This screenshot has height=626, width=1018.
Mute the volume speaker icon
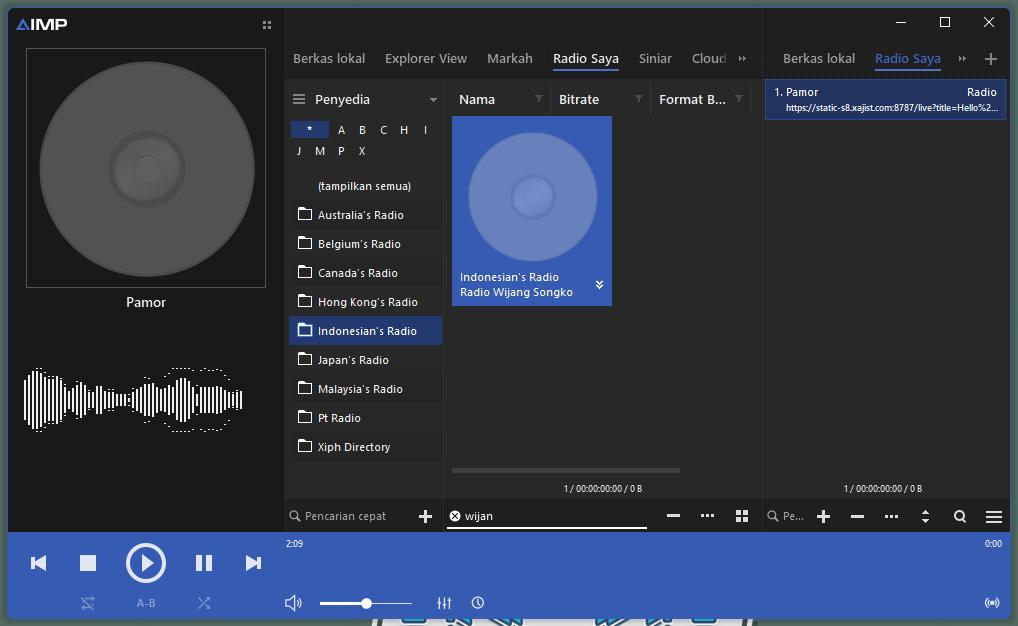pyautogui.click(x=293, y=603)
